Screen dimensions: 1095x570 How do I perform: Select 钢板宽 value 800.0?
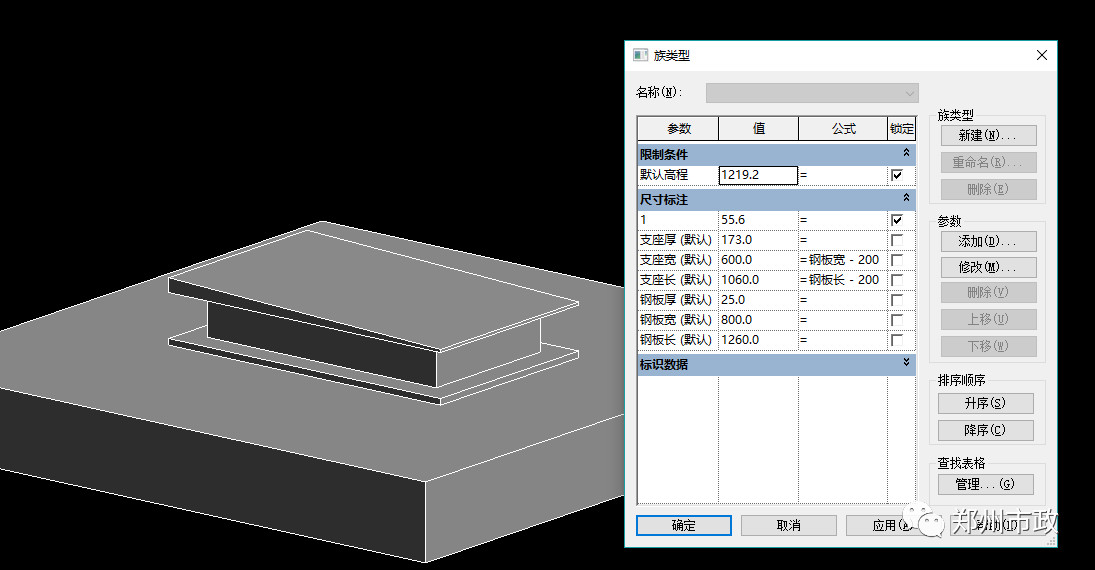(758, 320)
